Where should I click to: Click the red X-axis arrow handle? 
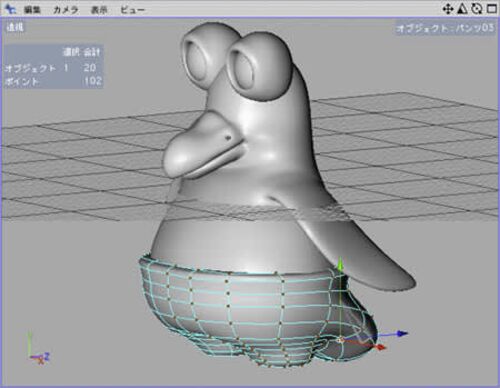pos(380,347)
